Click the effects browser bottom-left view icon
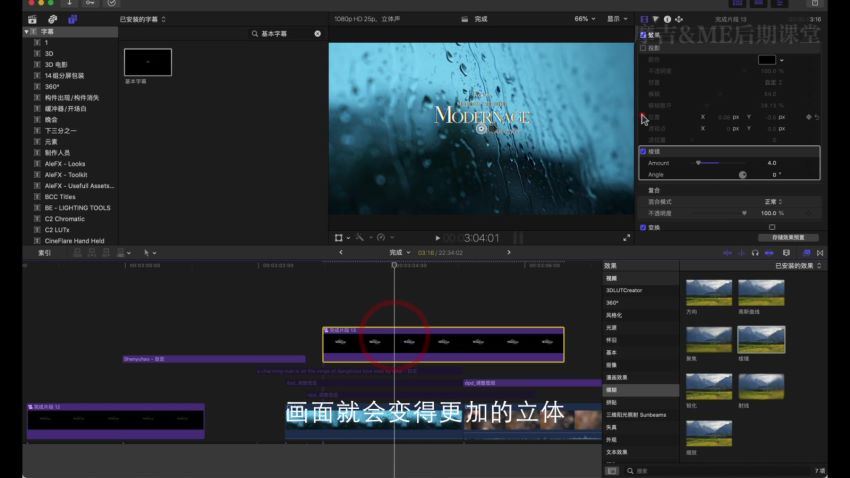 coord(611,471)
